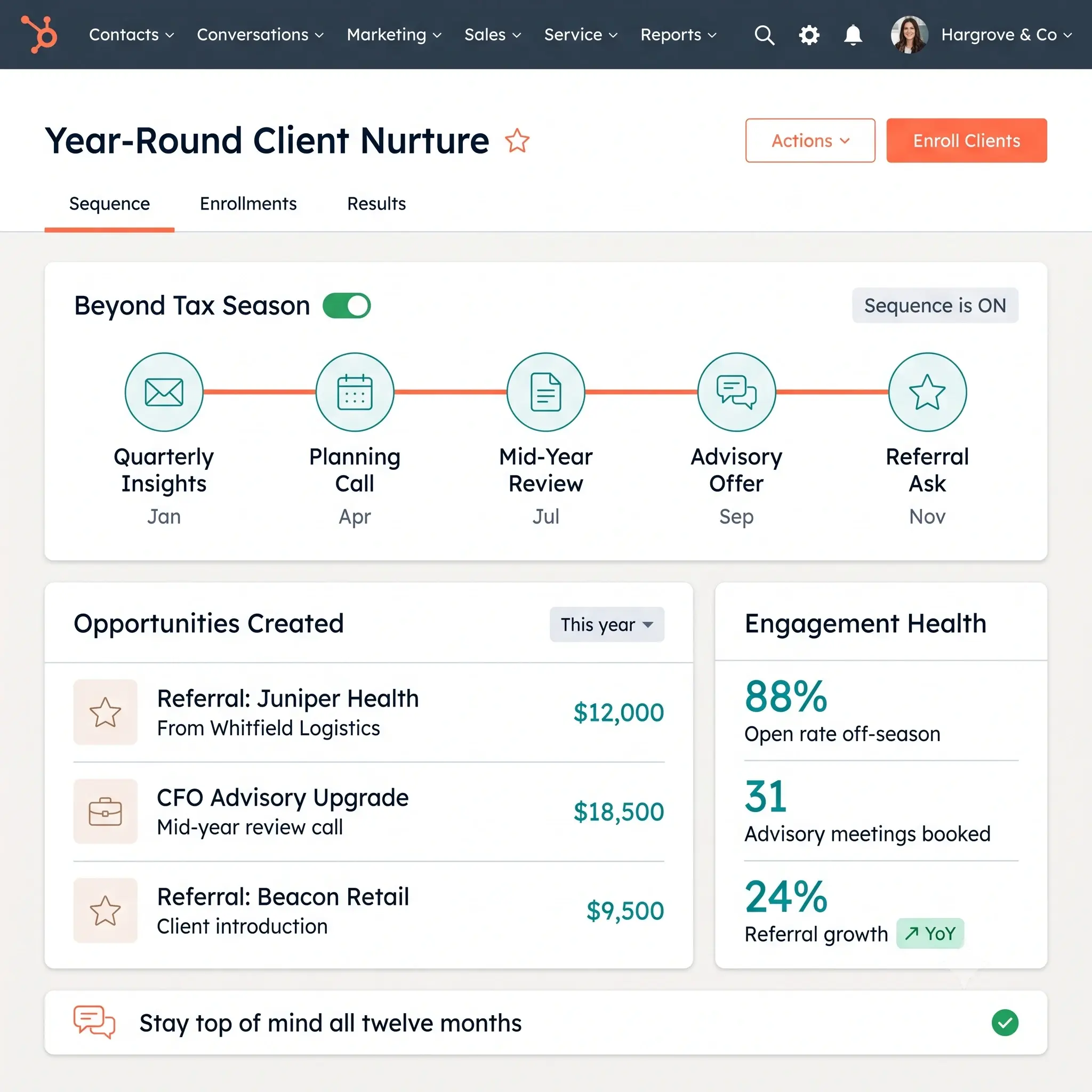The image size is (1092, 1092).
Task: Expand the Sales menu
Action: (493, 35)
